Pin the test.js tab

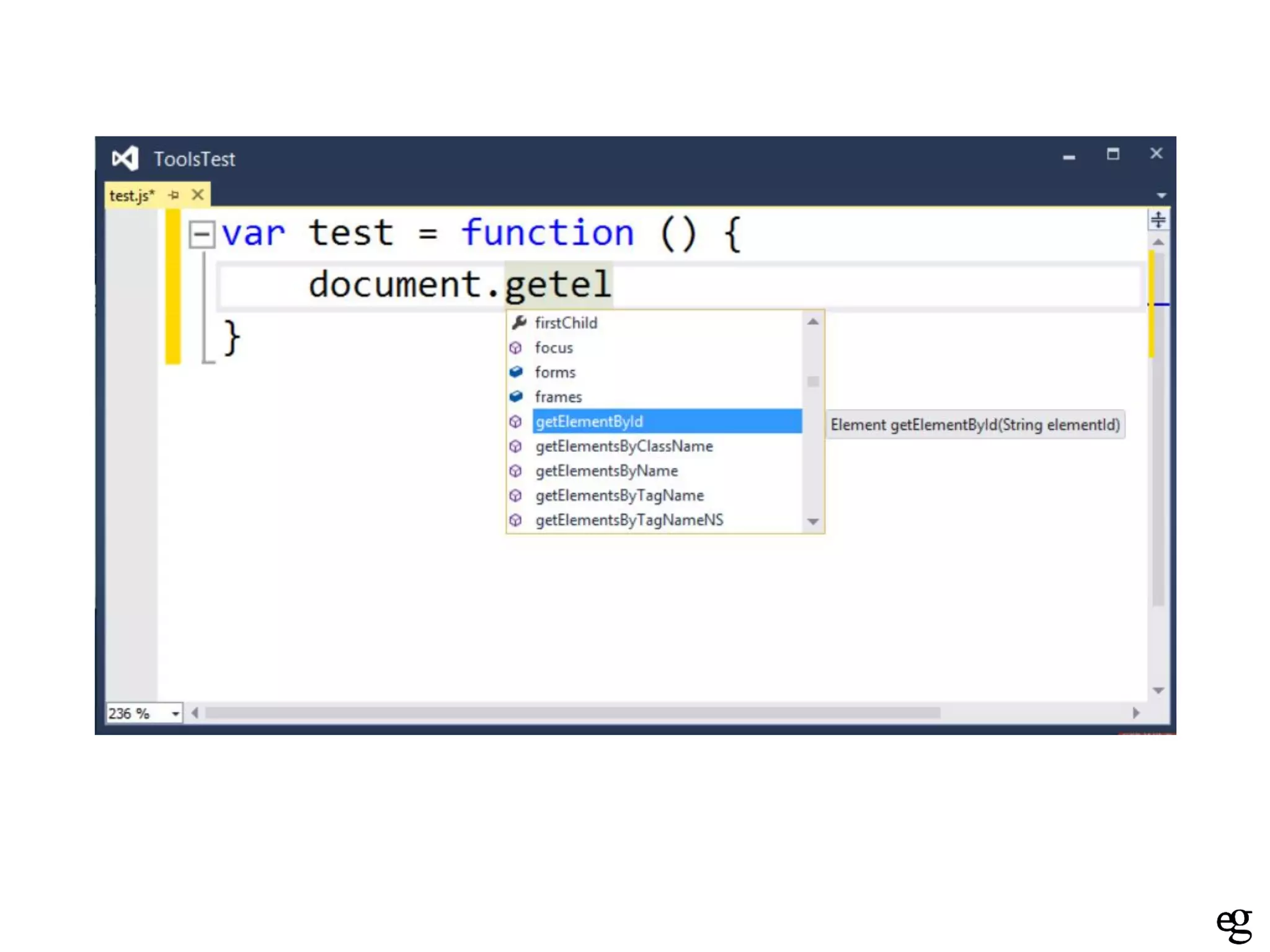(x=174, y=195)
